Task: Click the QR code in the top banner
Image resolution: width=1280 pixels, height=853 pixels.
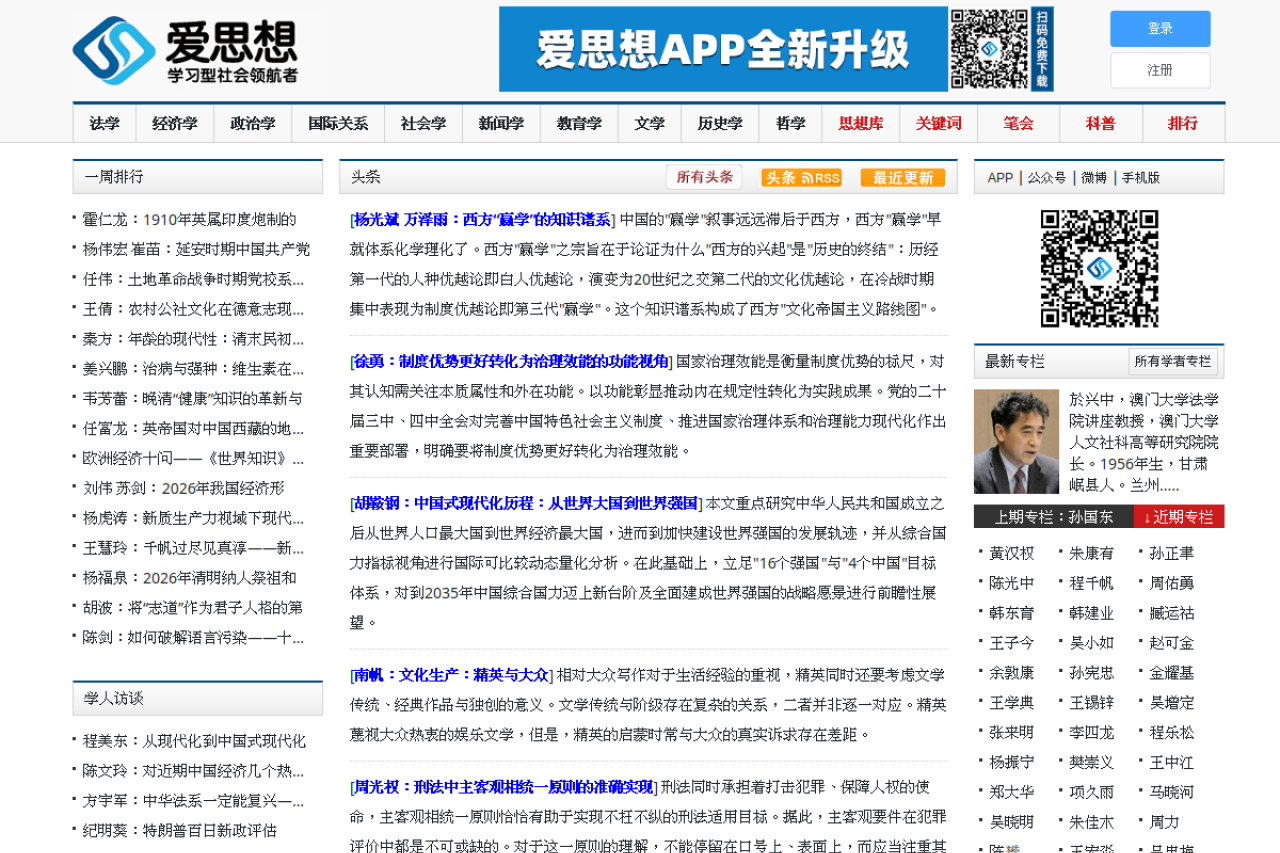Action: [x=989, y=49]
